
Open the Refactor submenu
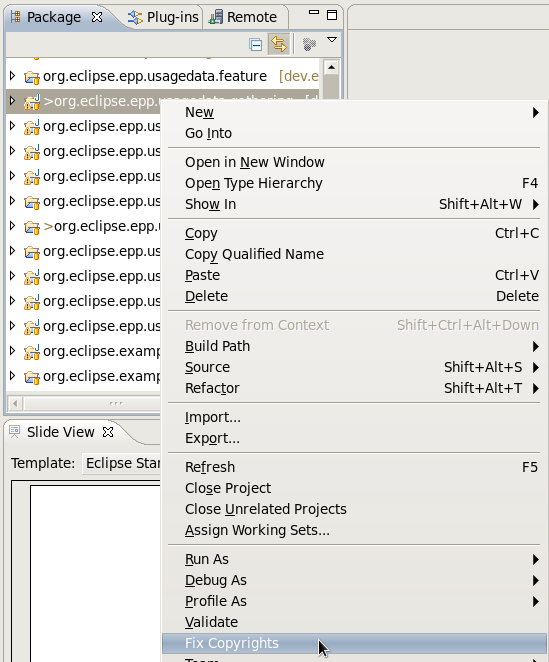click(354, 388)
